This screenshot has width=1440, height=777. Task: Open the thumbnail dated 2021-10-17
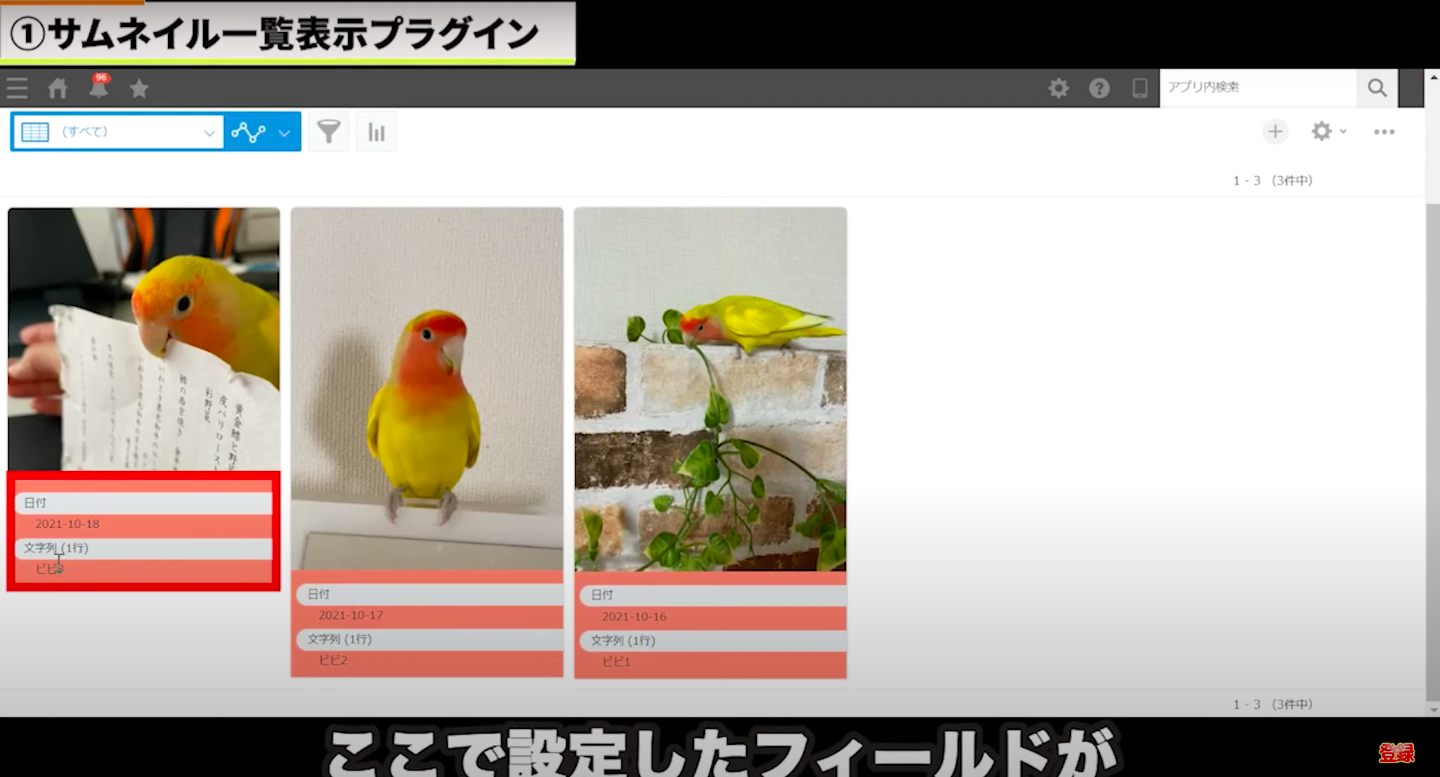pyautogui.click(x=427, y=388)
